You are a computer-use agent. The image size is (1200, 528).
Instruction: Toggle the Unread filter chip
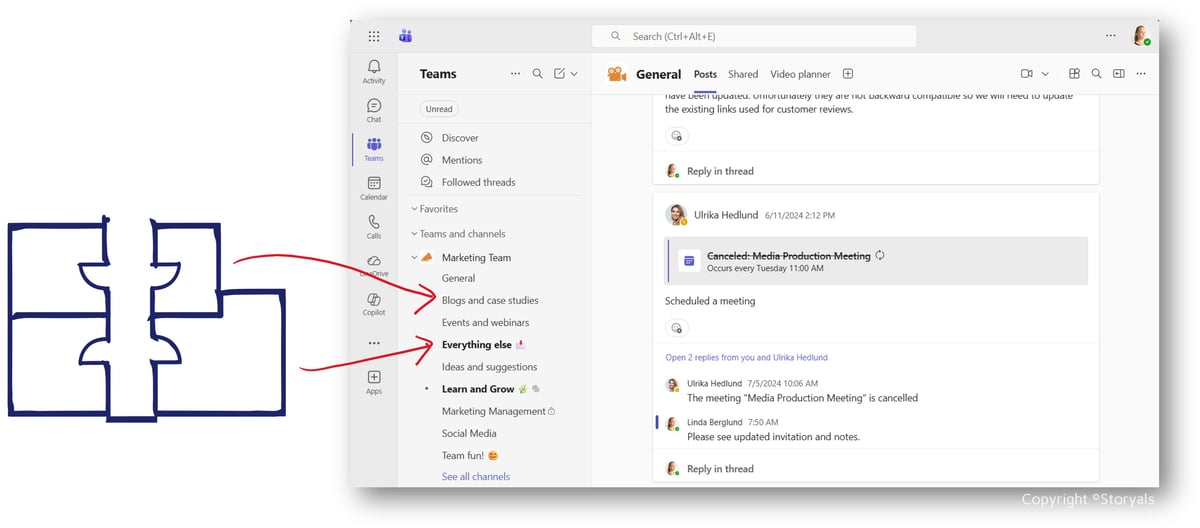tap(439, 109)
